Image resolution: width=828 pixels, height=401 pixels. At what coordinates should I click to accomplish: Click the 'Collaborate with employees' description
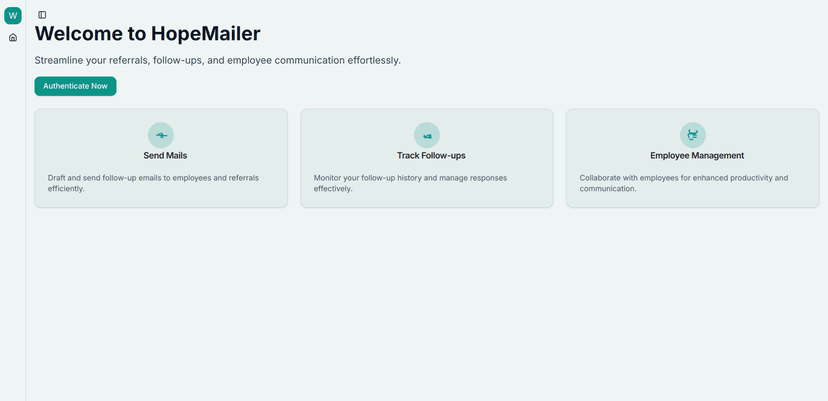684,183
